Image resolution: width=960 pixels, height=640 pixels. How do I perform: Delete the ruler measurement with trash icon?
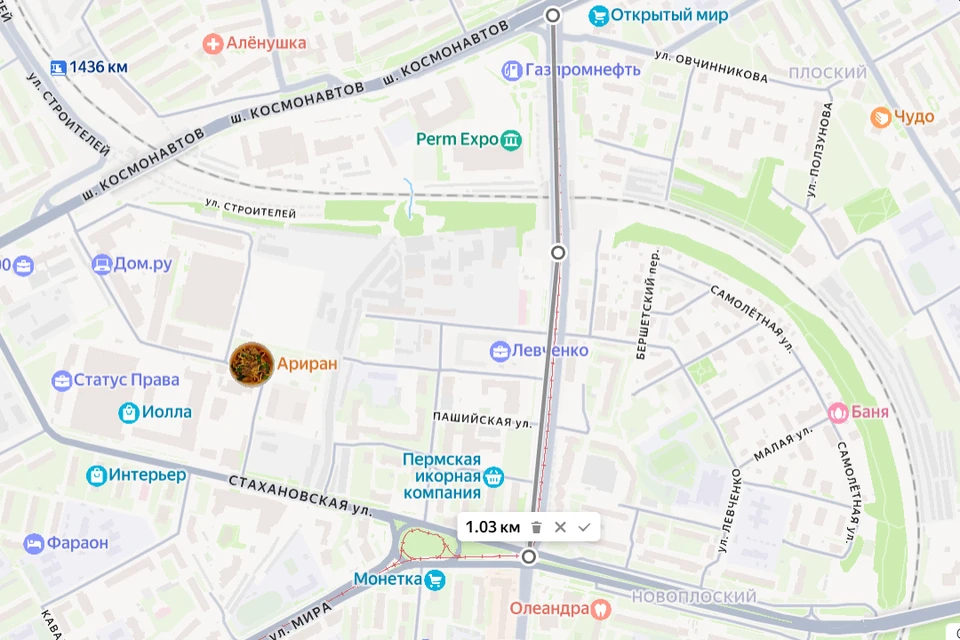[x=536, y=527]
